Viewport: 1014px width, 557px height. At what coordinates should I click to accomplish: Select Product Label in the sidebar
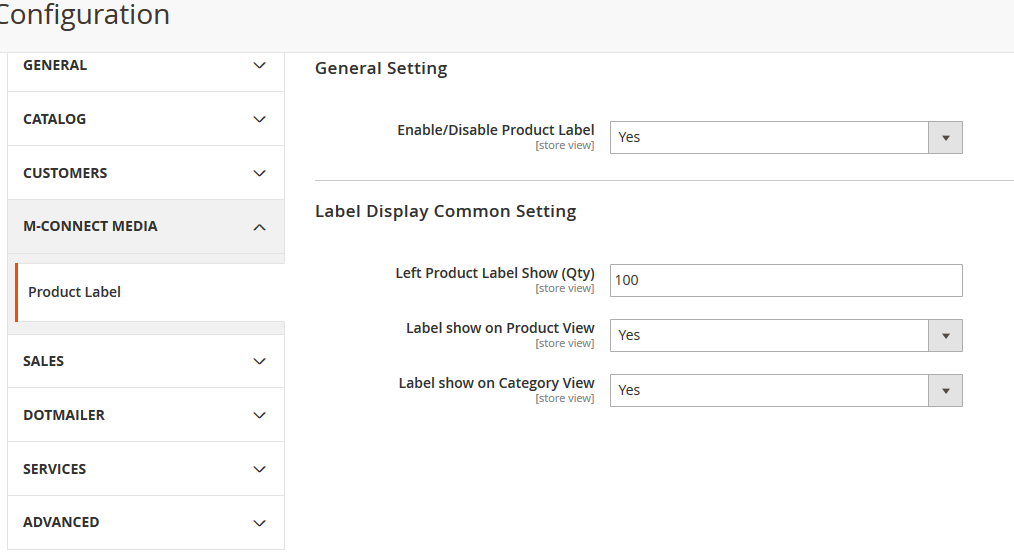[x=75, y=292]
